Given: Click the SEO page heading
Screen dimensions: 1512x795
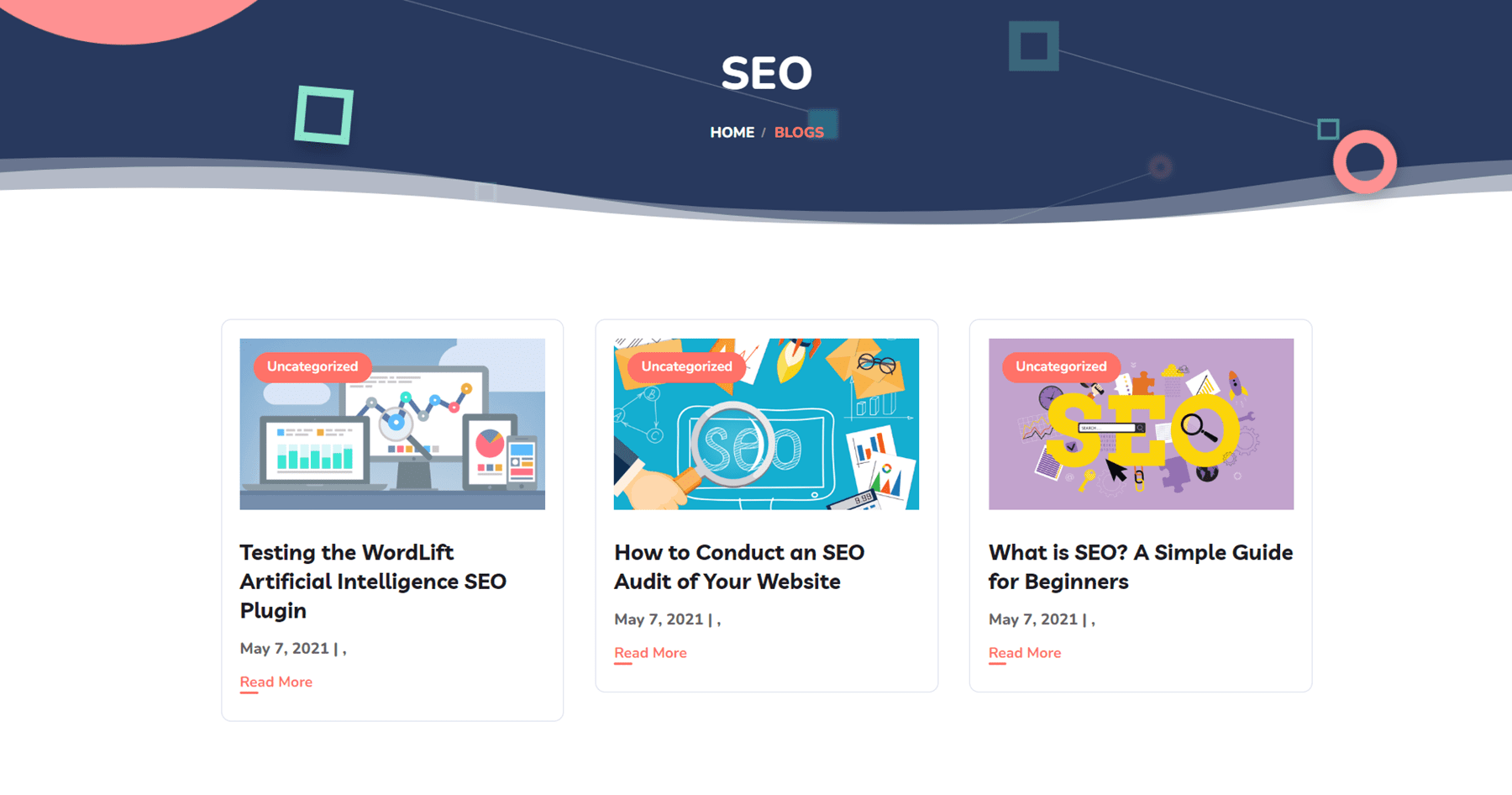Looking at the screenshot, I should 767,71.
